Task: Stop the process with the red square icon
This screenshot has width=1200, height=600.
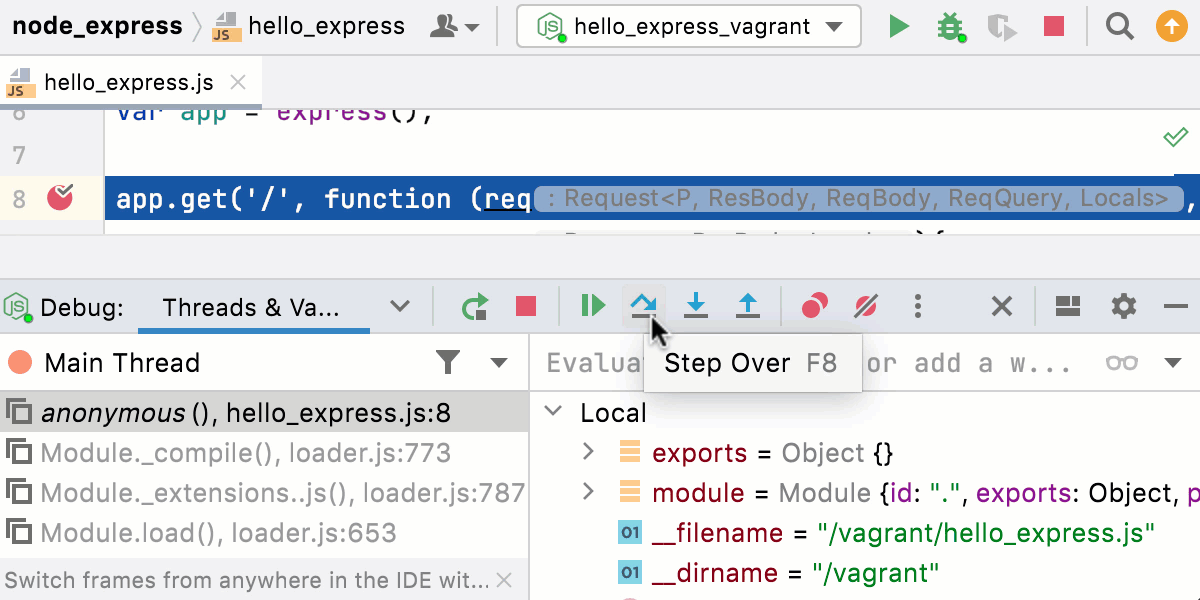Action: pyautogui.click(x=1053, y=25)
